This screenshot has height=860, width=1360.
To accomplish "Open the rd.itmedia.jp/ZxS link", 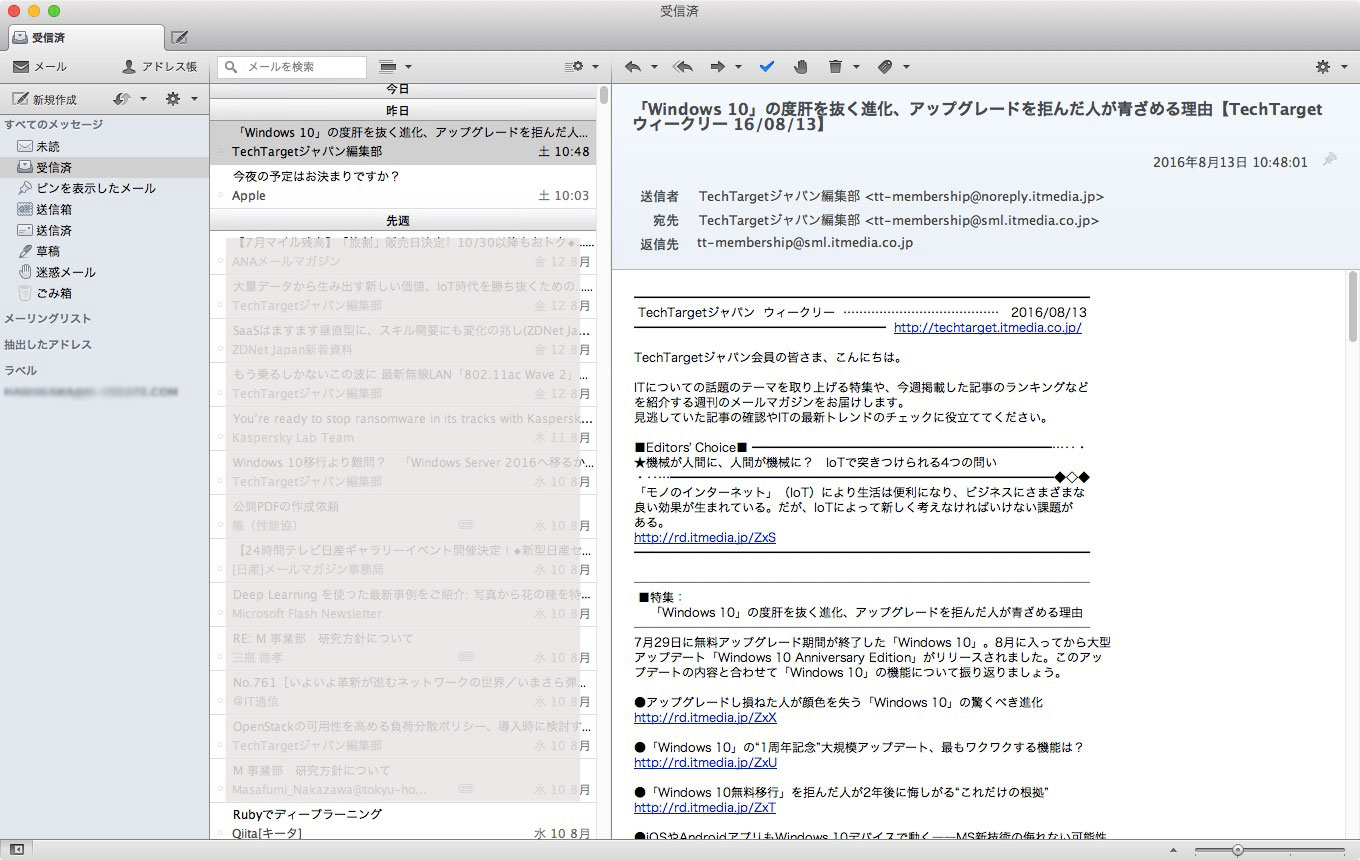I will [x=704, y=537].
